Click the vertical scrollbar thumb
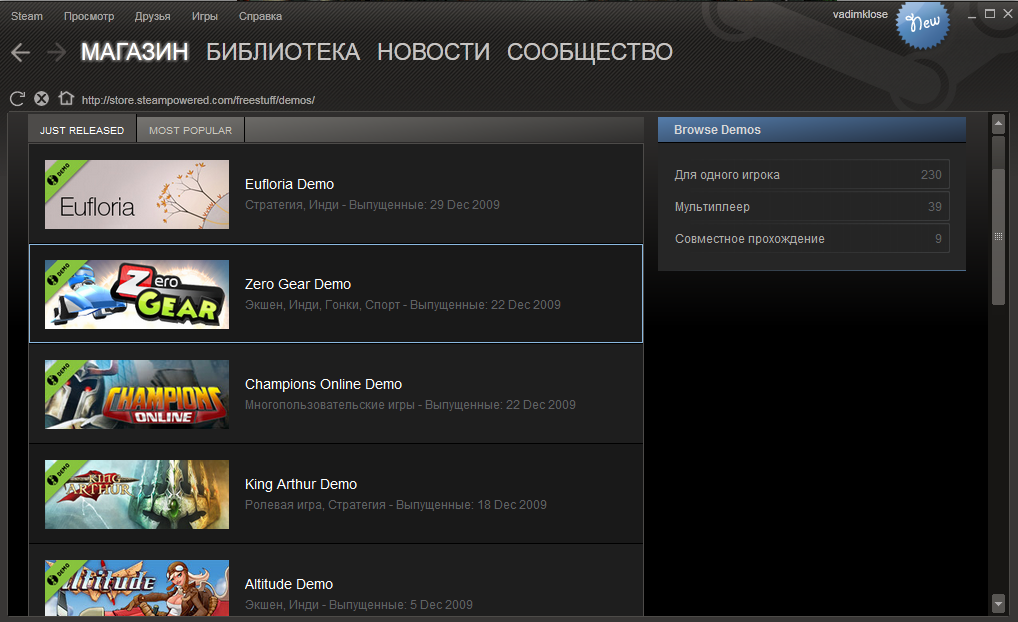This screenshot has width=1018, height=622. pos(999,236)
